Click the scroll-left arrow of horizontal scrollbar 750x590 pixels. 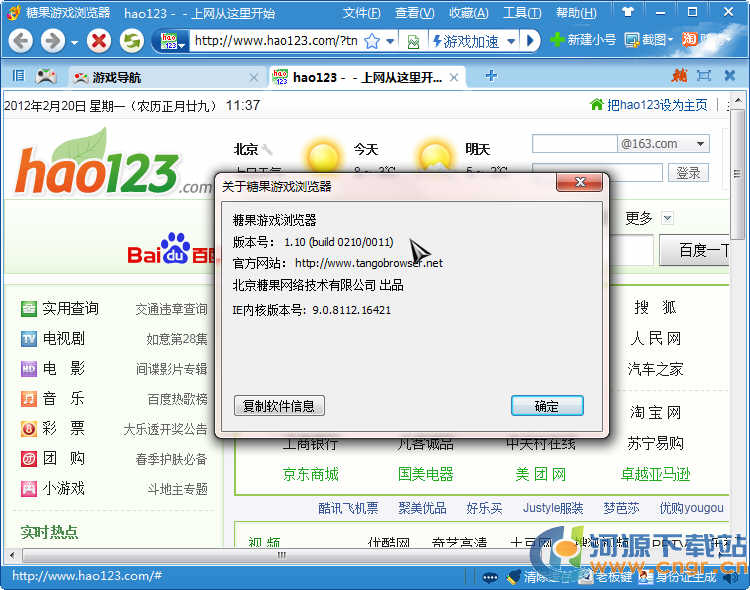point(12,556)
